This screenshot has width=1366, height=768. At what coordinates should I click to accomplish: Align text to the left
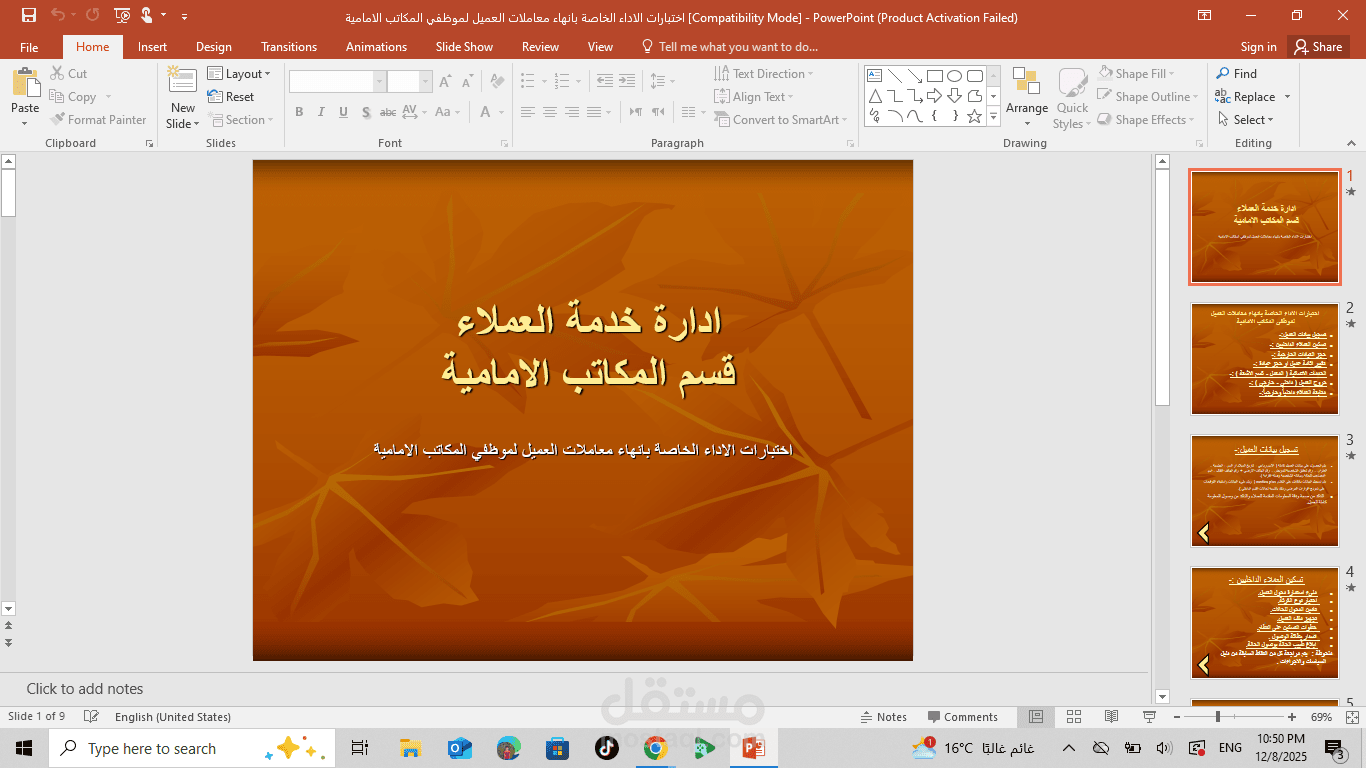[527, 112]
